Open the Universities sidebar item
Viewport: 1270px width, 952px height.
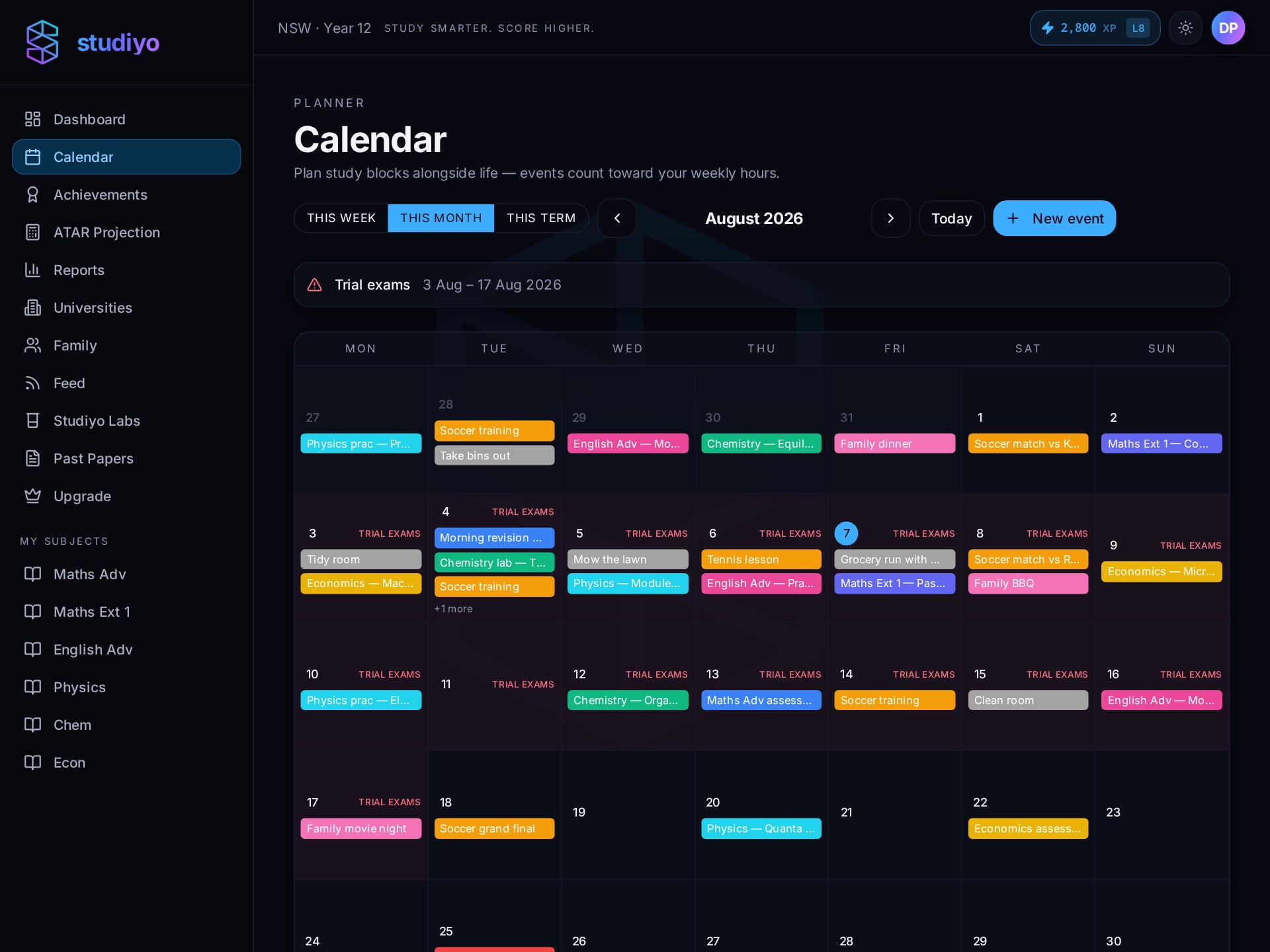(126, 307)
